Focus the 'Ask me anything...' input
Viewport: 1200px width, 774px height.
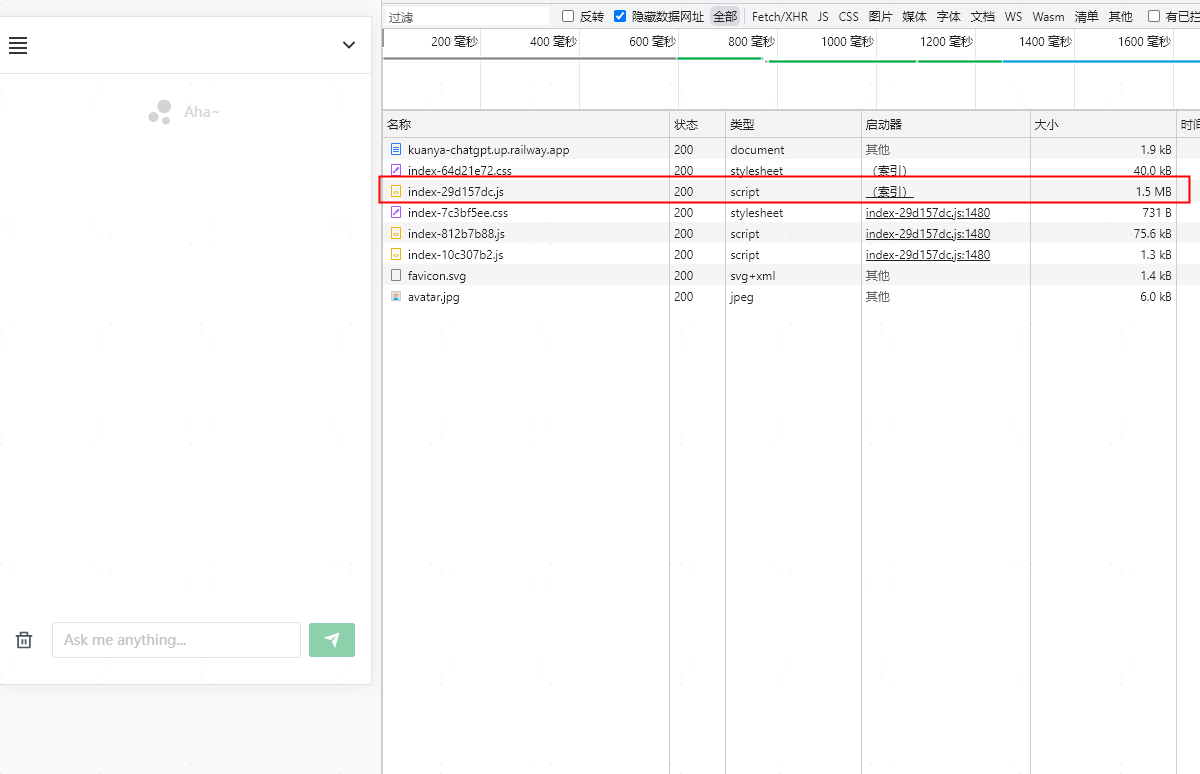tap(176, 640)
